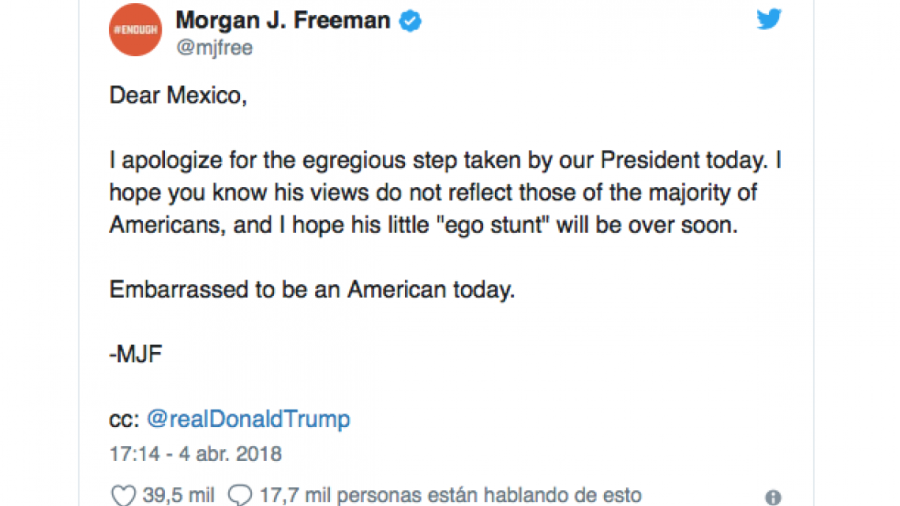Open Morgan J. Freeman's profile name
The height and width of the screenshot is (506, 900).
[283, 21]
